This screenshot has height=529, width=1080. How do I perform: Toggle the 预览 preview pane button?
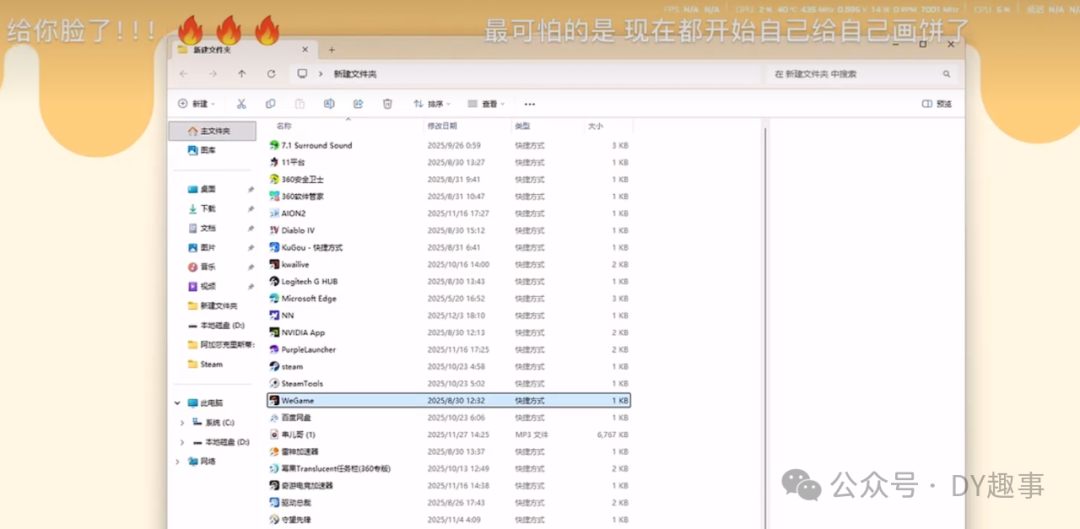click(x=937, y=104)
